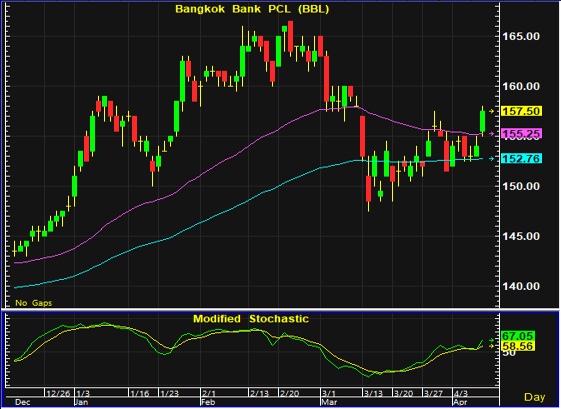Click the 67.05 green stochastic value
561x409 pixels.
click(x=518, y=336)
